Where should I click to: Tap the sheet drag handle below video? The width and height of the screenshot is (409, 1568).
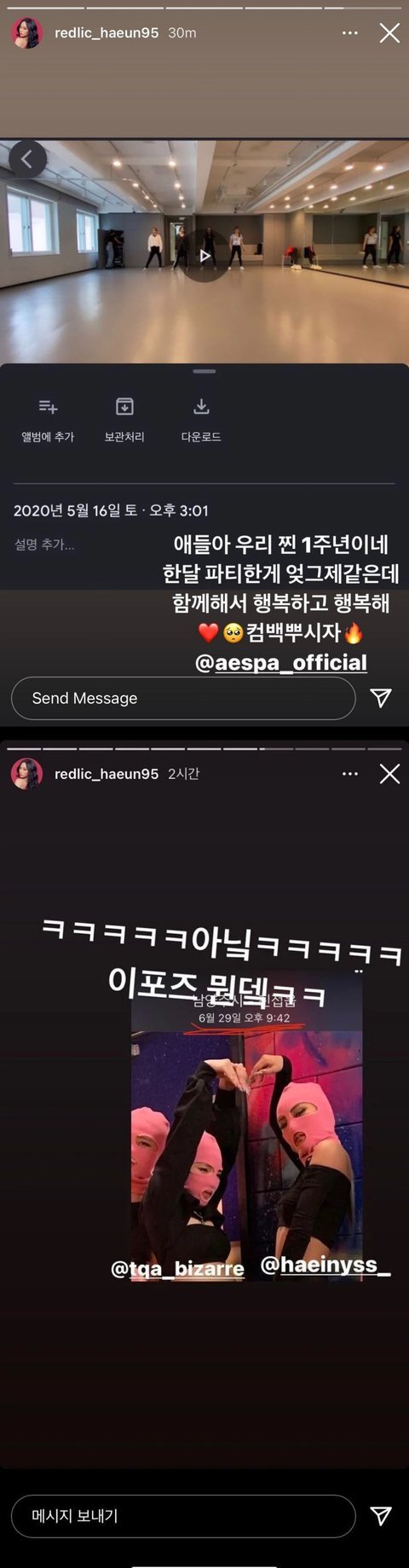point(204,372)
